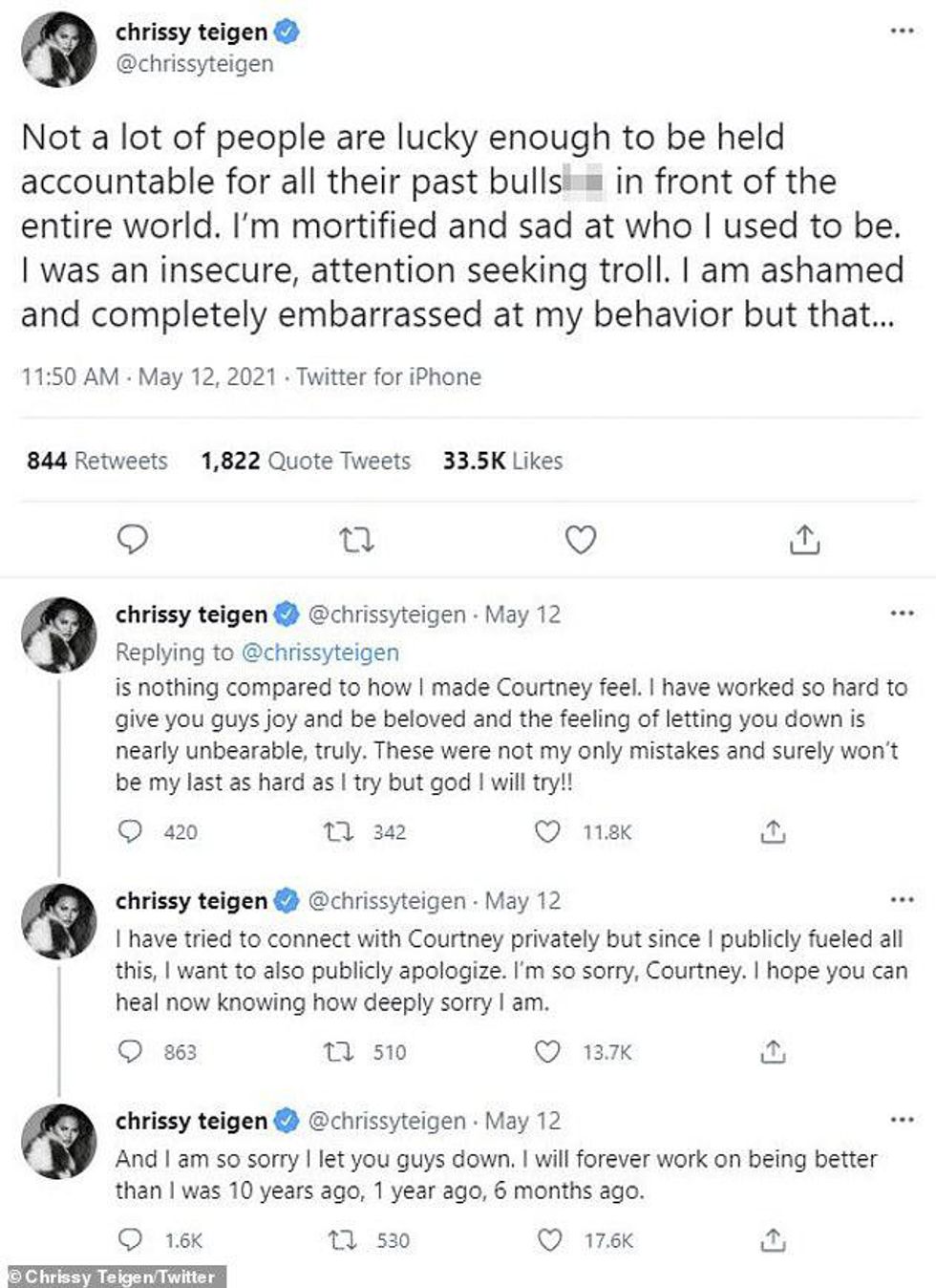Reply to the public apology tweet with 863 replies
936x1288 pixels.
pyautogui.click(x=130, y=1052)
